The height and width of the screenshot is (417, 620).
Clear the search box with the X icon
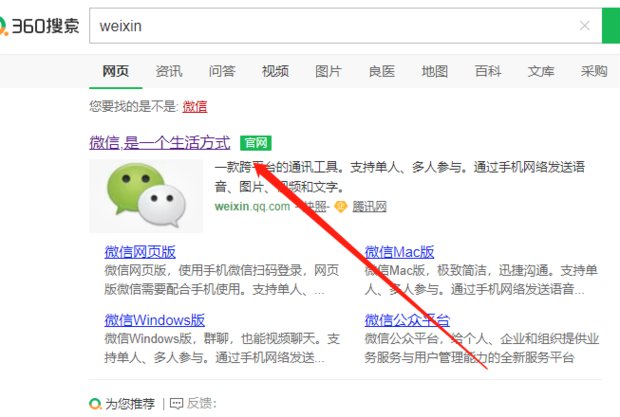pos(584,26)
